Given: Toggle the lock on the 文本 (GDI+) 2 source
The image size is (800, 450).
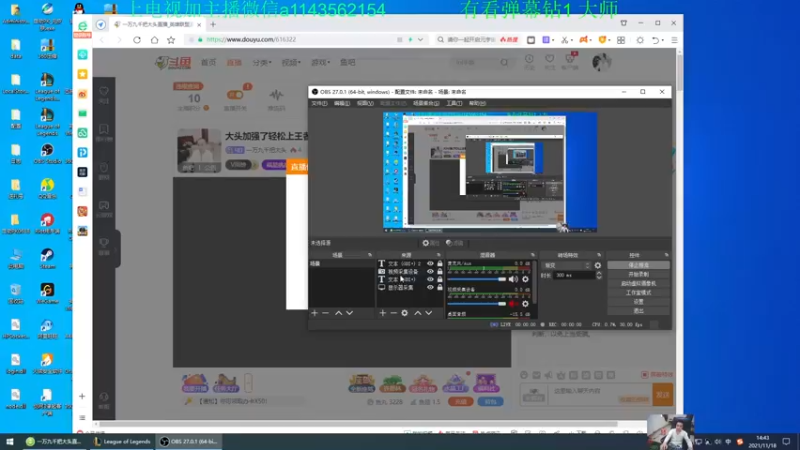Looking at the screenshot, I should [x=439, y=264].
